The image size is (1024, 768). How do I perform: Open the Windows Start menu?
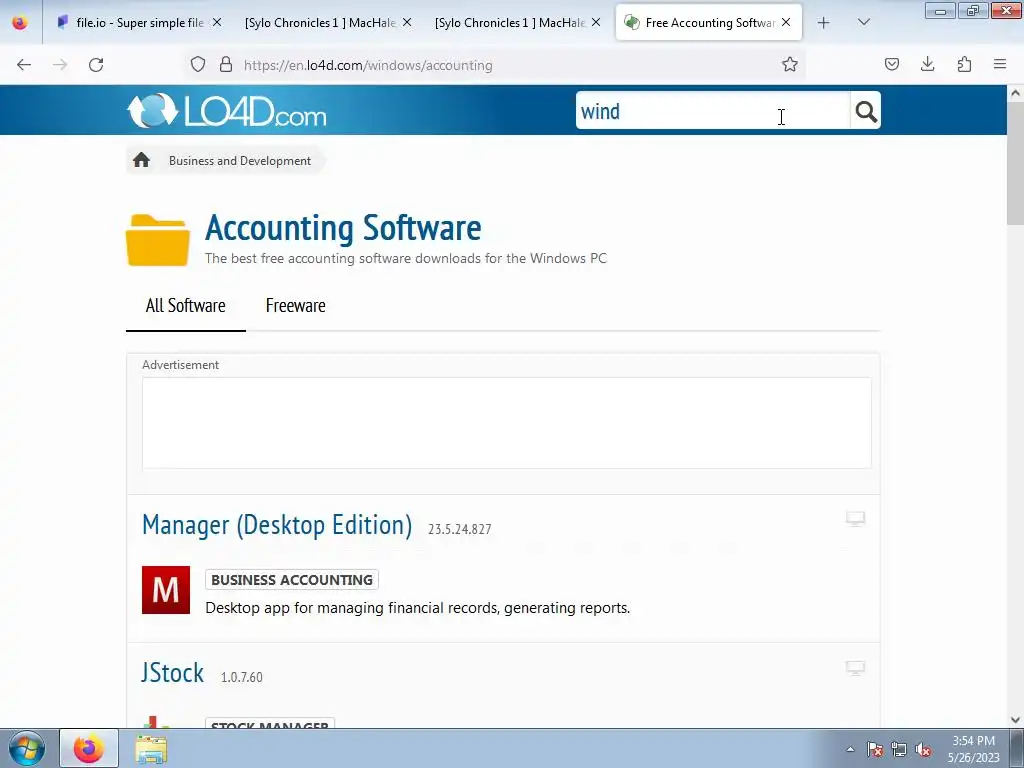pyautogui.click(x=27, y=748)
